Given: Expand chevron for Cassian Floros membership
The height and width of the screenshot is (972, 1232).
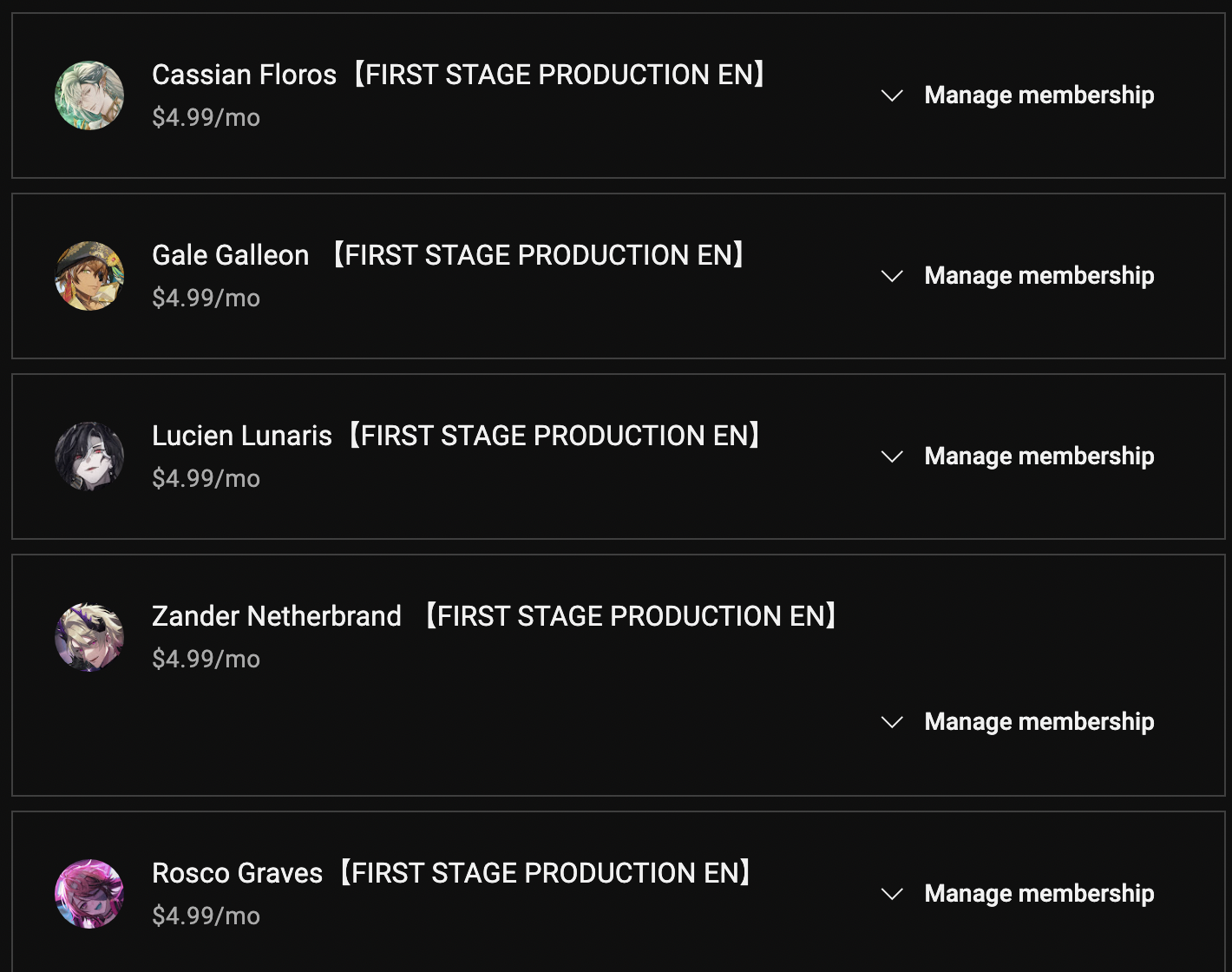Looking at the screenshot, I should (x=892, y=95).
